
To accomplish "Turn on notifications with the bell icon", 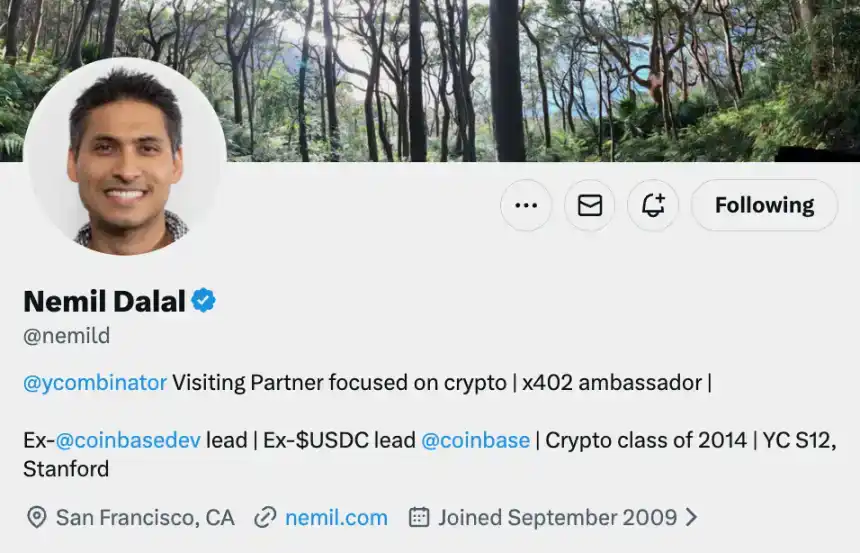I will 653,205.
